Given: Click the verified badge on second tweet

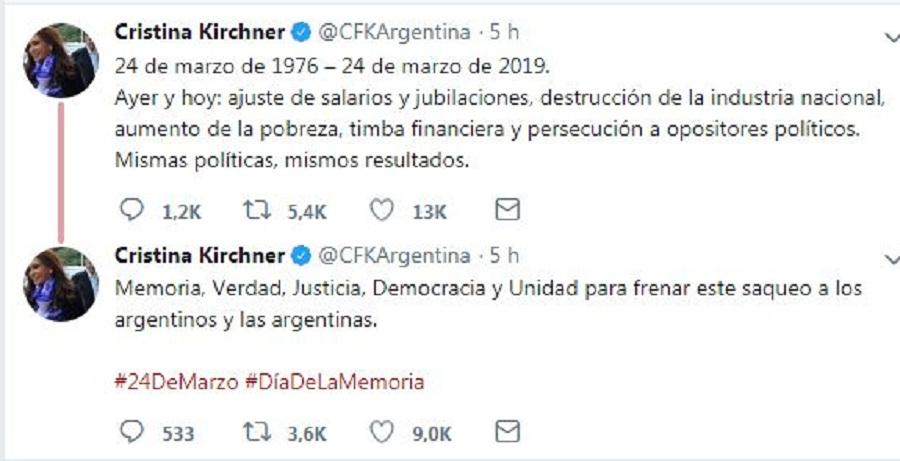Looking at the screenshot, I should [300, 254].
